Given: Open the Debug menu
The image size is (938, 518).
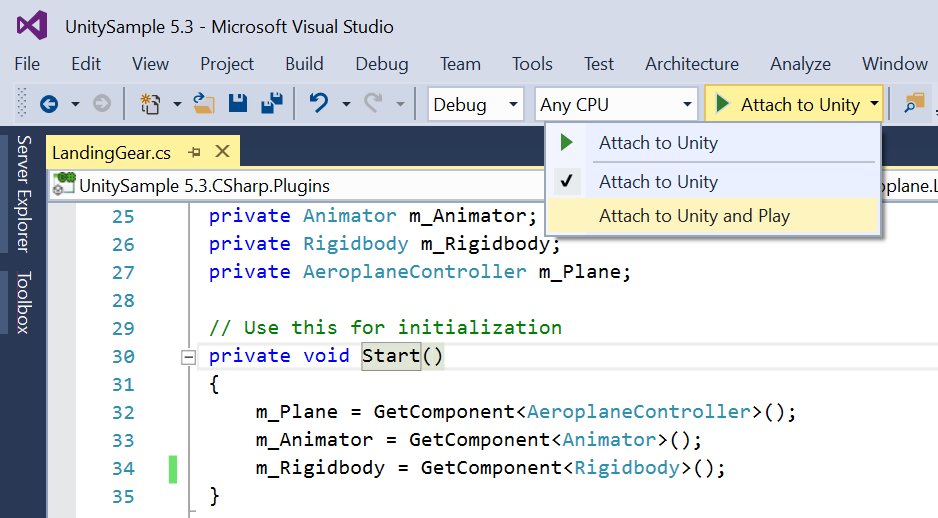Looking at the screenshot, I should point(382,64).
